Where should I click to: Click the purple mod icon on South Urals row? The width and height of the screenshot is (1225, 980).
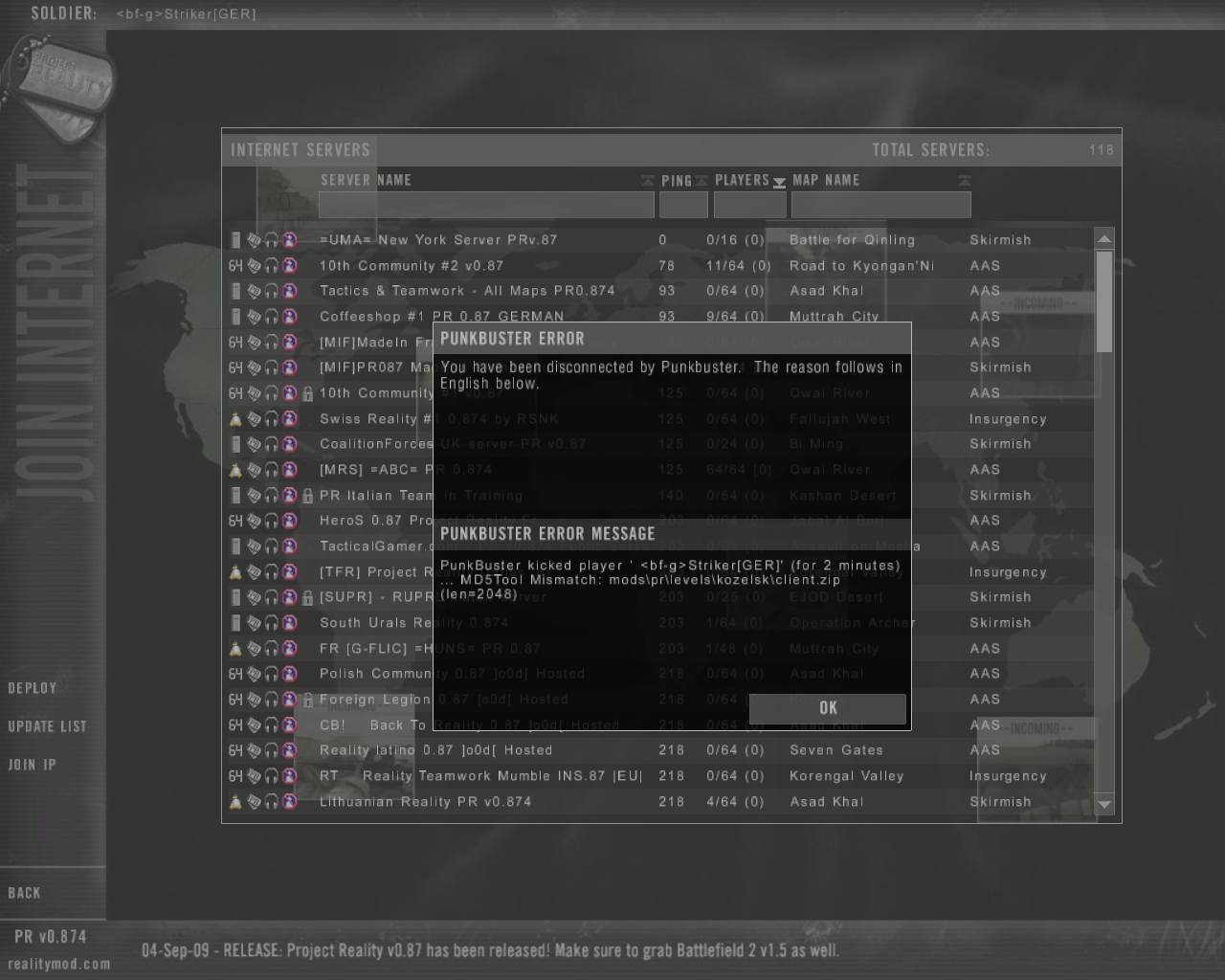pos(290,623)
